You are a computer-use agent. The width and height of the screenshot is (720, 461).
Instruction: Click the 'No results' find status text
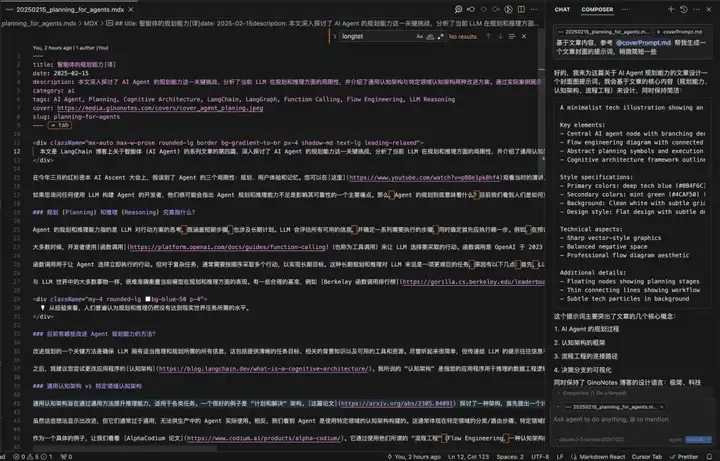click(462, 36)
